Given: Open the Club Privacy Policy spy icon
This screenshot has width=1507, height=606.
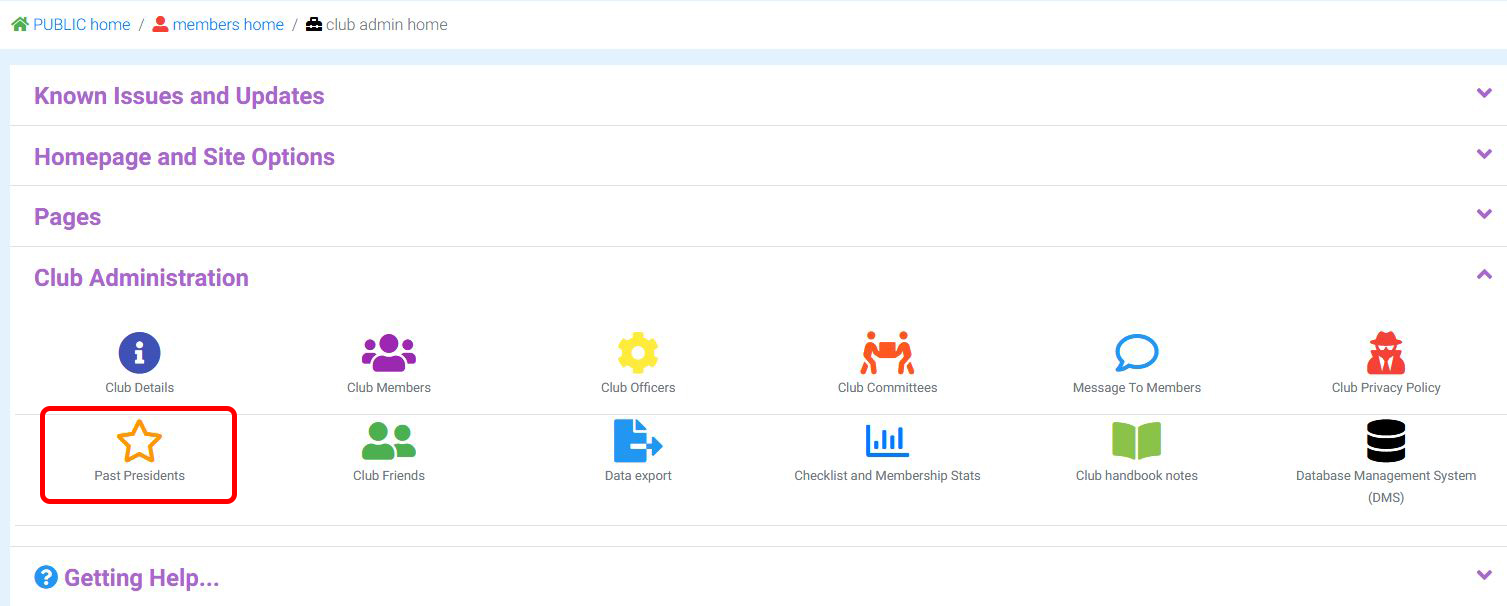Looking at the screenshot, I should pyautogui.click(x=1386, y=353).
